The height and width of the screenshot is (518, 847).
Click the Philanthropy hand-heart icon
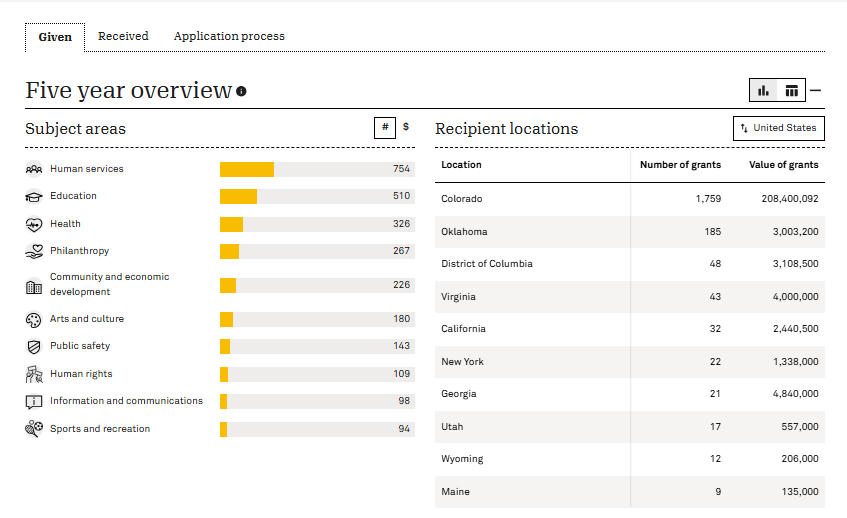point(34,251)
